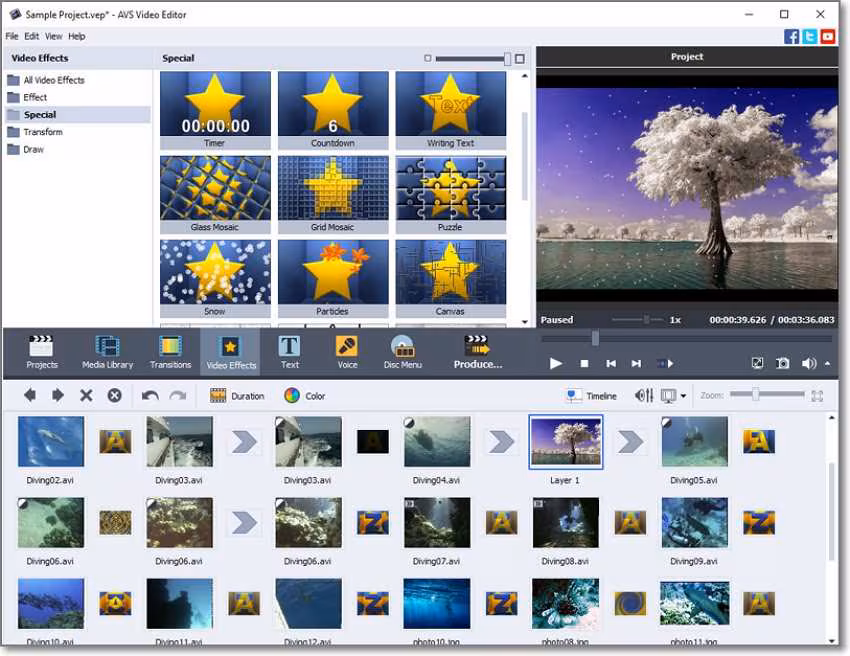Switch to the Transitions panel
Viewport: 850px width, 656px height.
[x=170, y=351]
